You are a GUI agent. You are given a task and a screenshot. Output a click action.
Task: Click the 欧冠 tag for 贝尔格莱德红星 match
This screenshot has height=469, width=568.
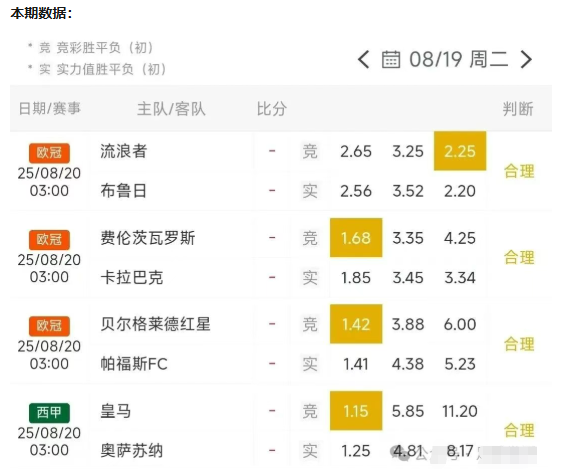[x=49, y=326]
